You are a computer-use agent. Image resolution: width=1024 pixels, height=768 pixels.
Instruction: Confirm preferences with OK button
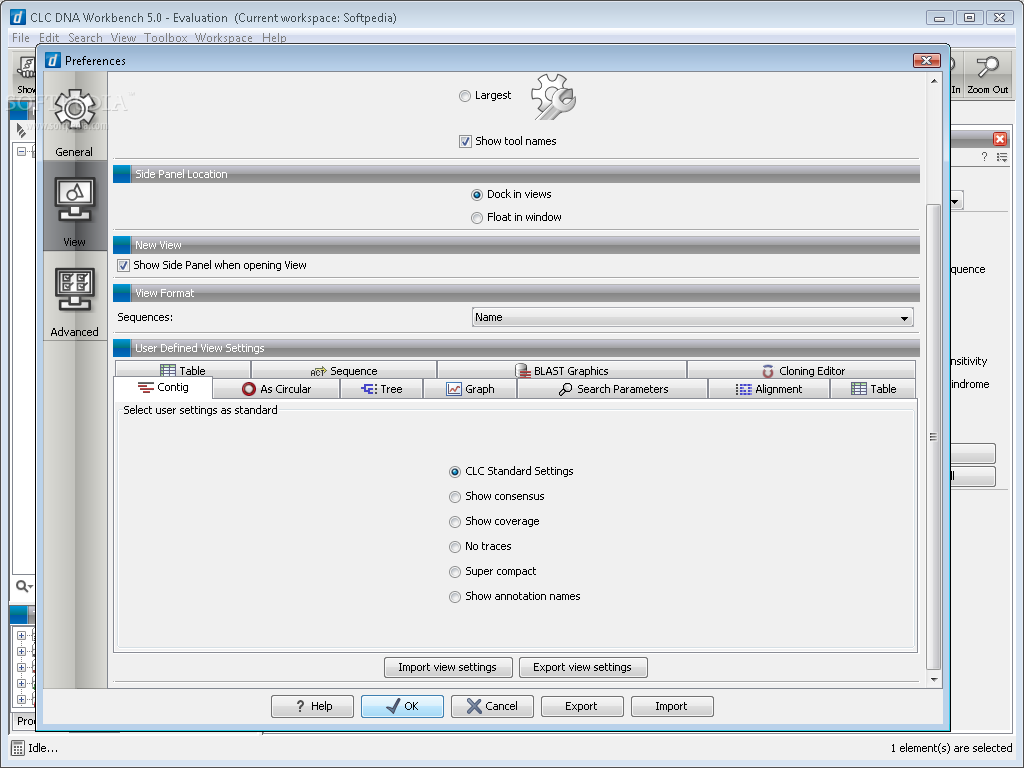(x=402, y=706)
